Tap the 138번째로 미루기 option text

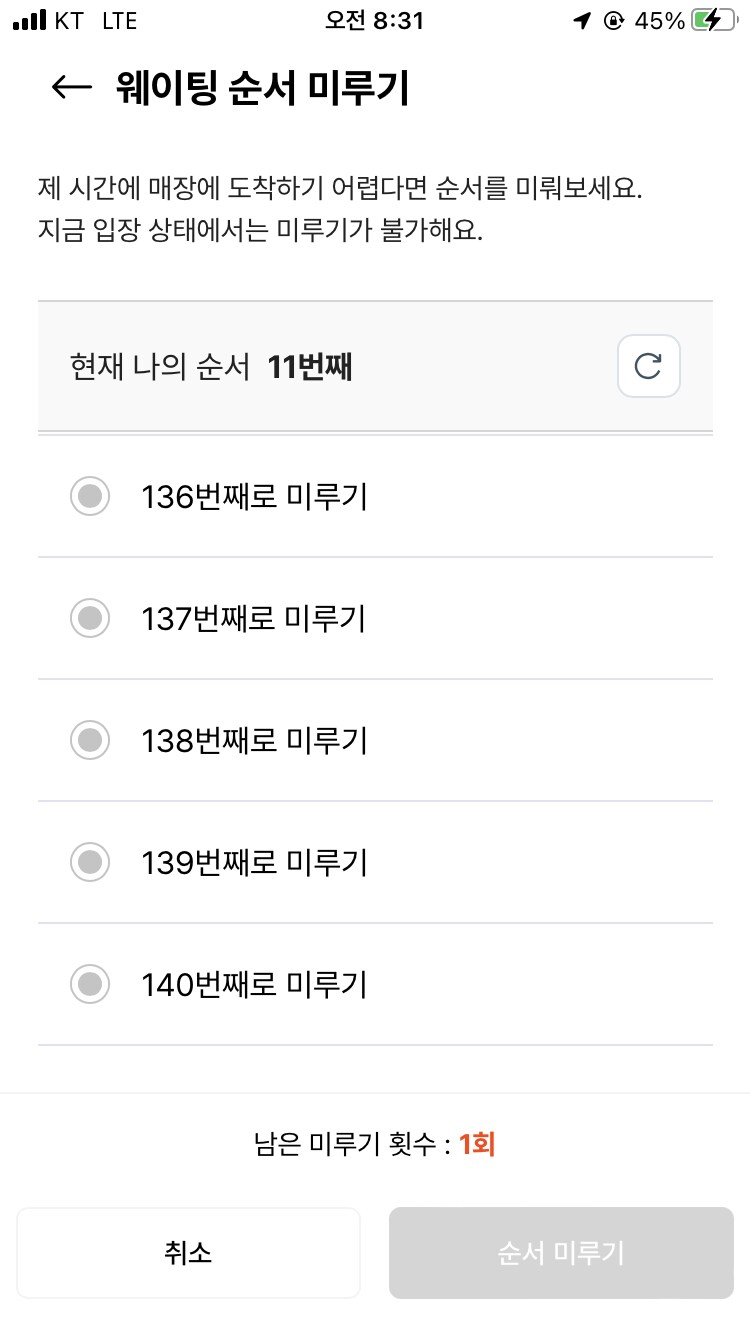click(254, 741)
